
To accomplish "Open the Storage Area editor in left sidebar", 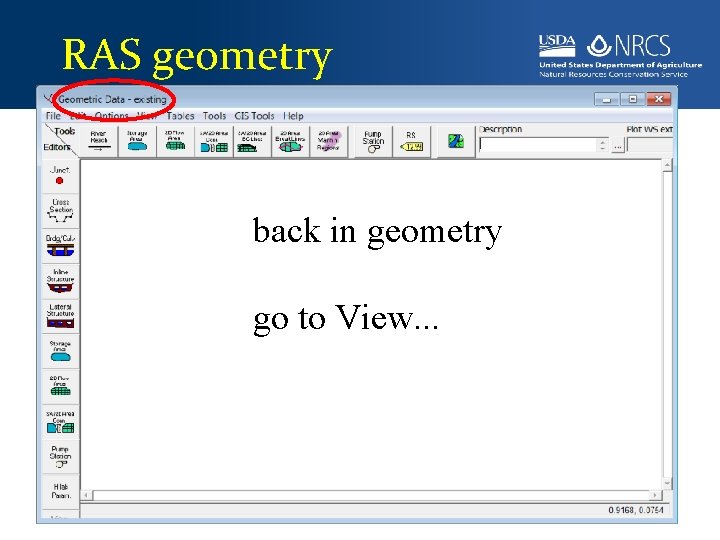I will pyautogui.click(x=60, y=351).
